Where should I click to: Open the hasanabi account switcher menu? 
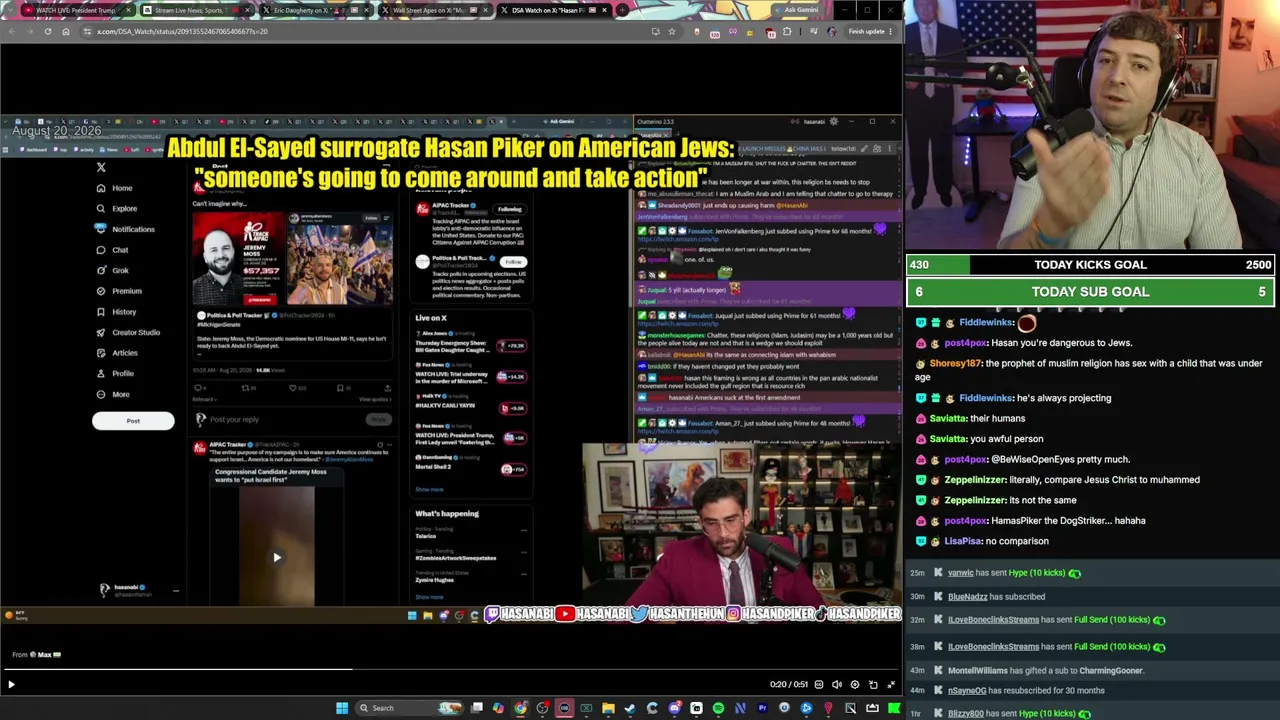click(138, 591)
